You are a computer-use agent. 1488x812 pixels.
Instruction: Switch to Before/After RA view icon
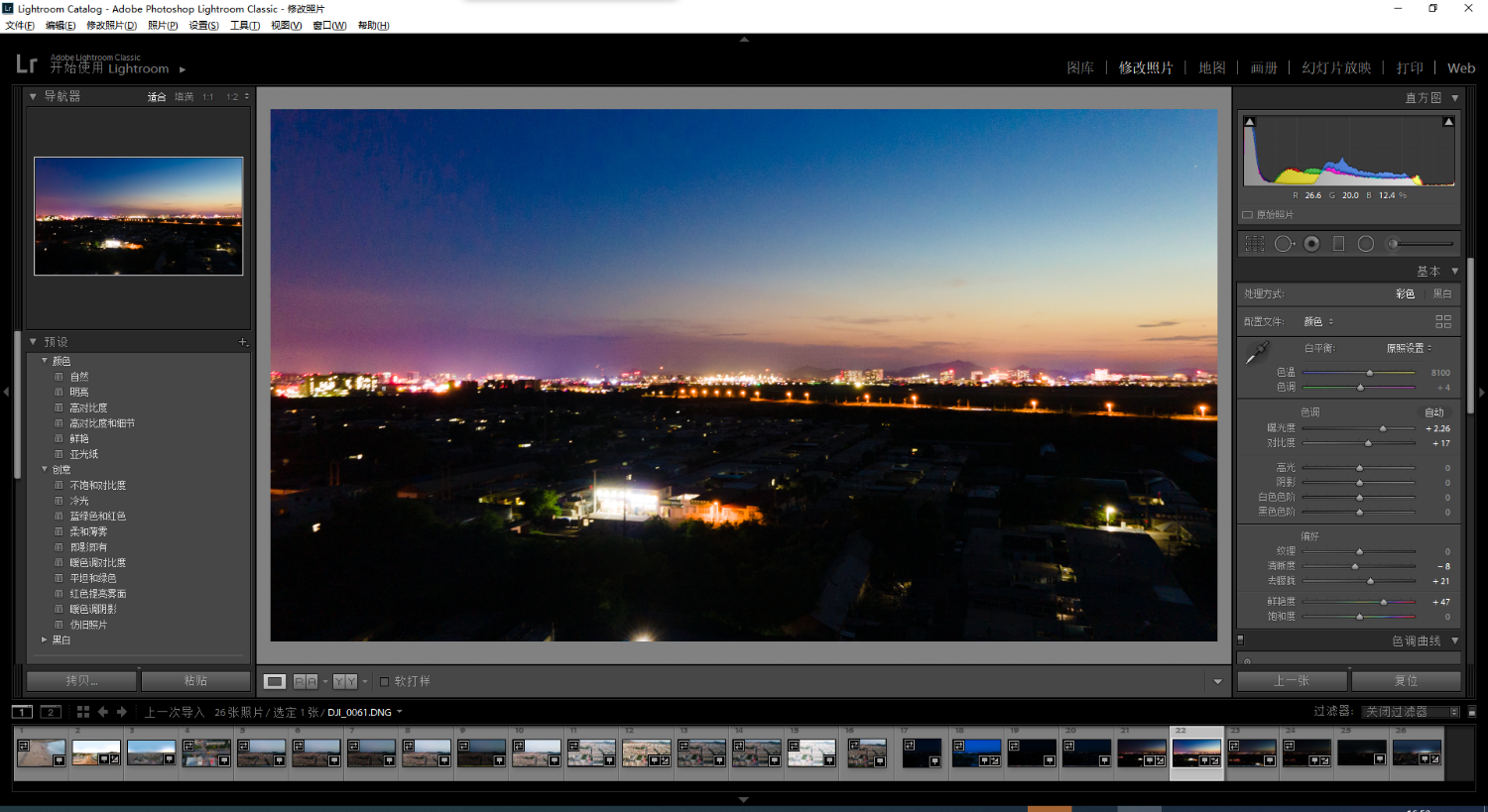pos(306,681)
